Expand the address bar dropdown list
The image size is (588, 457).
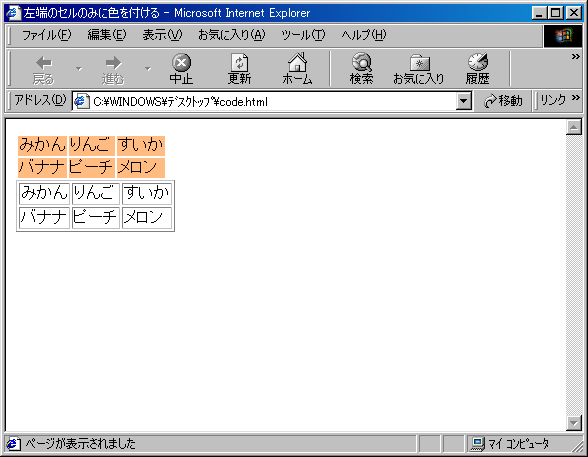click(464, 101)
